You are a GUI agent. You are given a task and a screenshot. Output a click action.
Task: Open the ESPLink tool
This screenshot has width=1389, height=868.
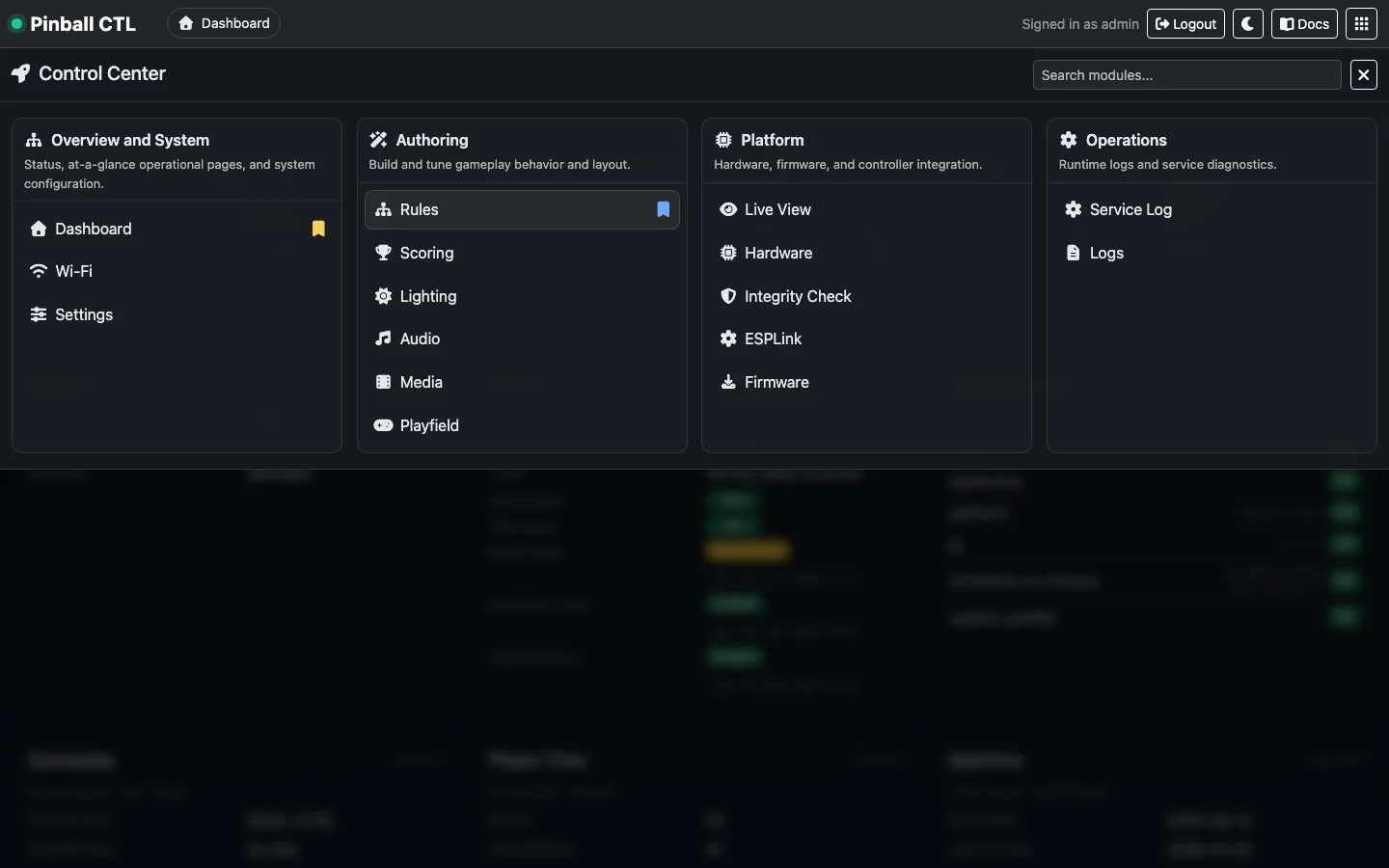click(x=774, y=339)
